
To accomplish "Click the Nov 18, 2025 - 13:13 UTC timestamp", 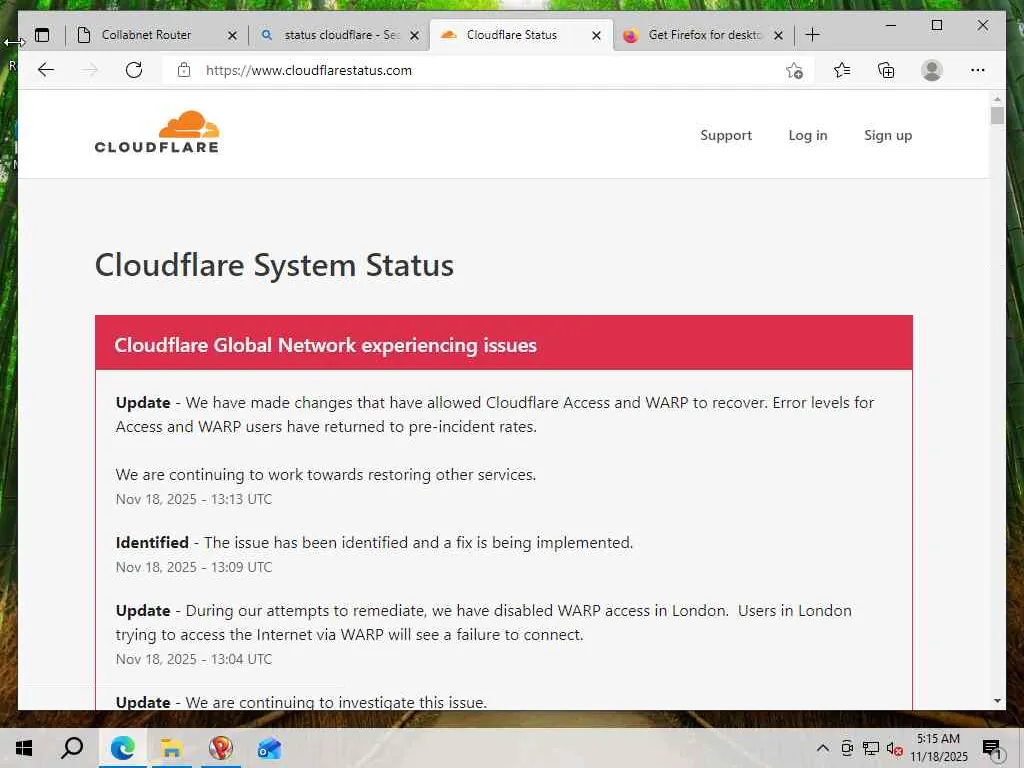I will point(194,499).
